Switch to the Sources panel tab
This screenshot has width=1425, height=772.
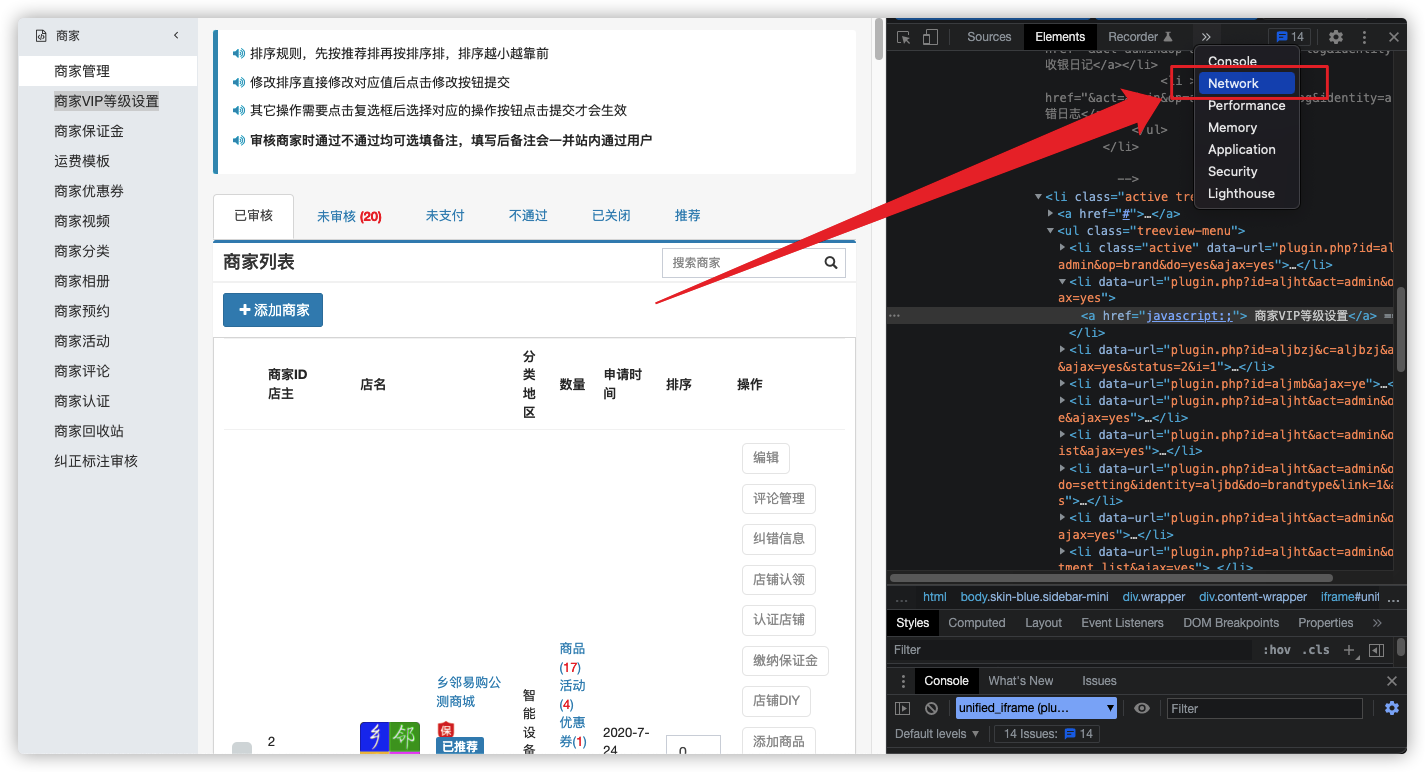(989, 37)
